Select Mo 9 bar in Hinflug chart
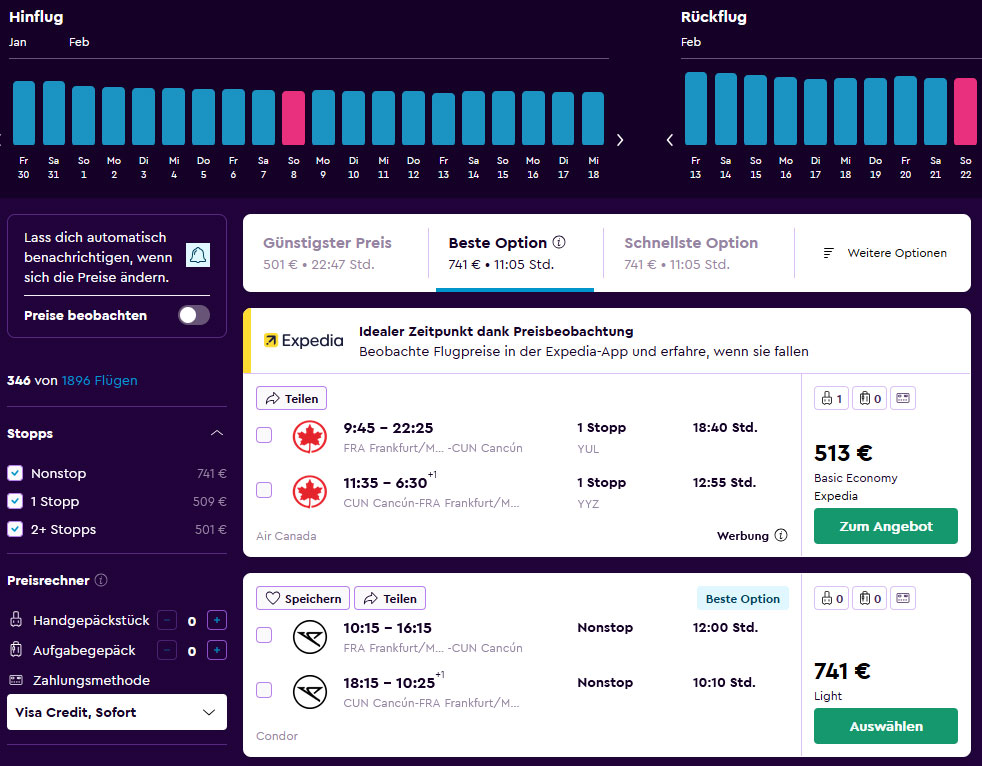The height and width of the screenshot is (766, 982). 323,118
